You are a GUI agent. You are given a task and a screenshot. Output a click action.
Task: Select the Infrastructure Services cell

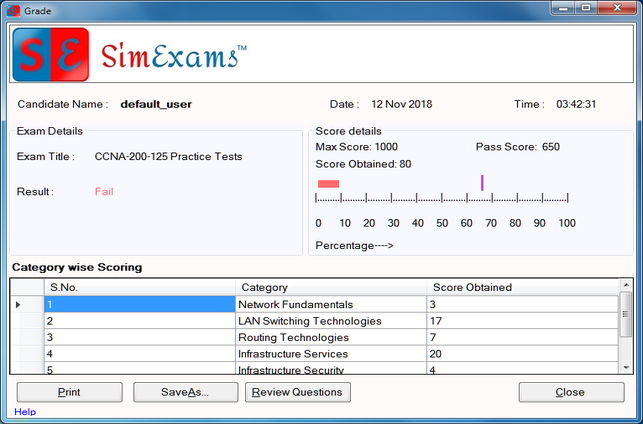pyautogui.click(x=331, y=354)
